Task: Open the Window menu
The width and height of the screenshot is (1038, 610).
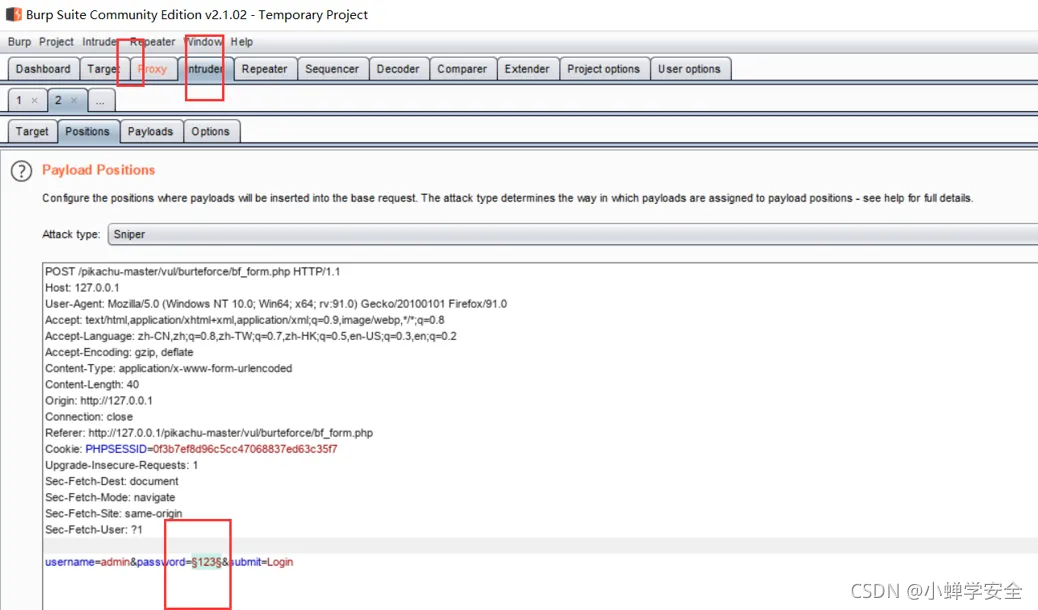Action: pyautogui.click(x=203, y=42)
